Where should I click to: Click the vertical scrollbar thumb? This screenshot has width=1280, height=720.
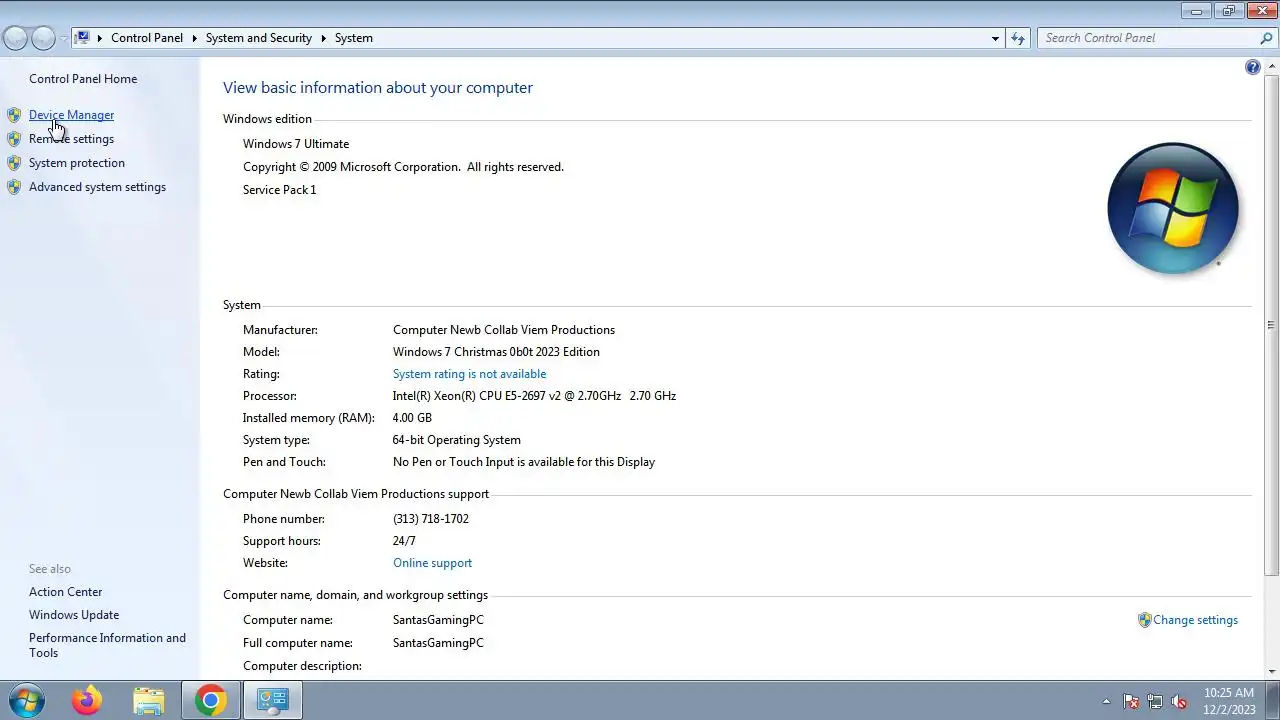pyautogui.click(x=1271, y=325)
